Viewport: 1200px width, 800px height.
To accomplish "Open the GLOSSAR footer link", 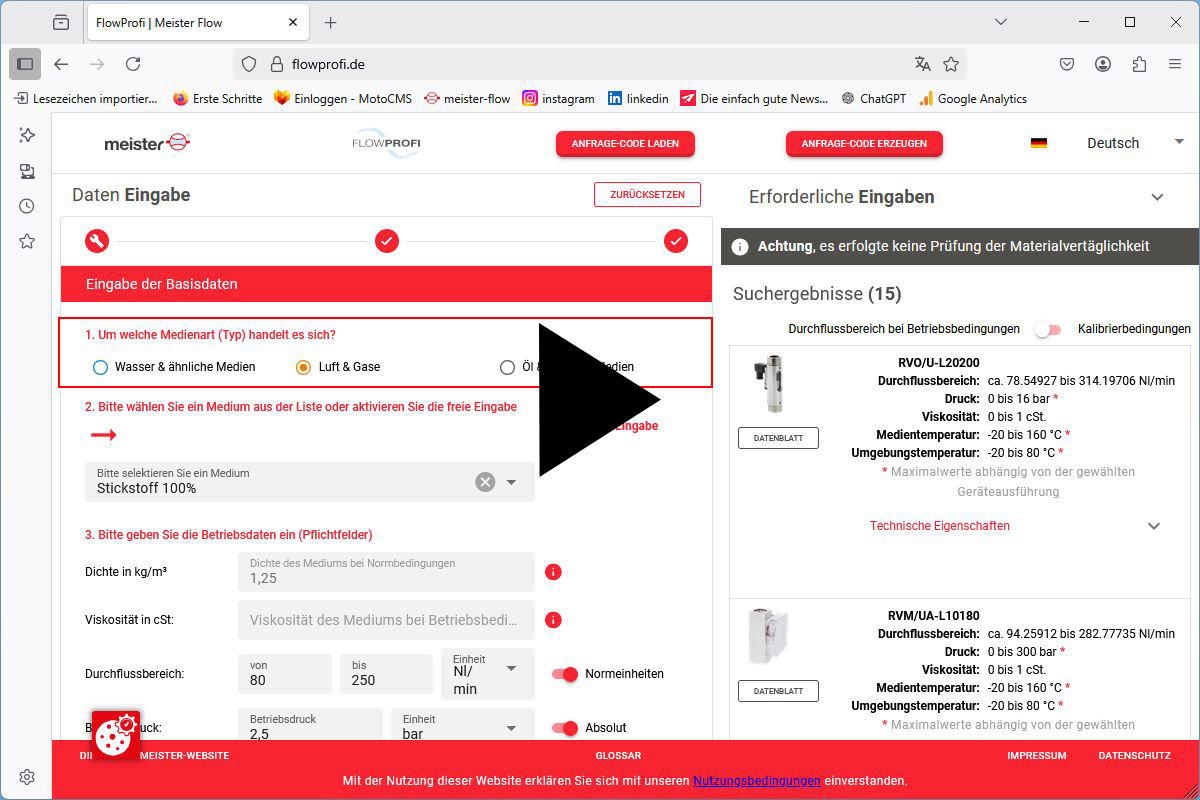I will click(x=618, y=756).
